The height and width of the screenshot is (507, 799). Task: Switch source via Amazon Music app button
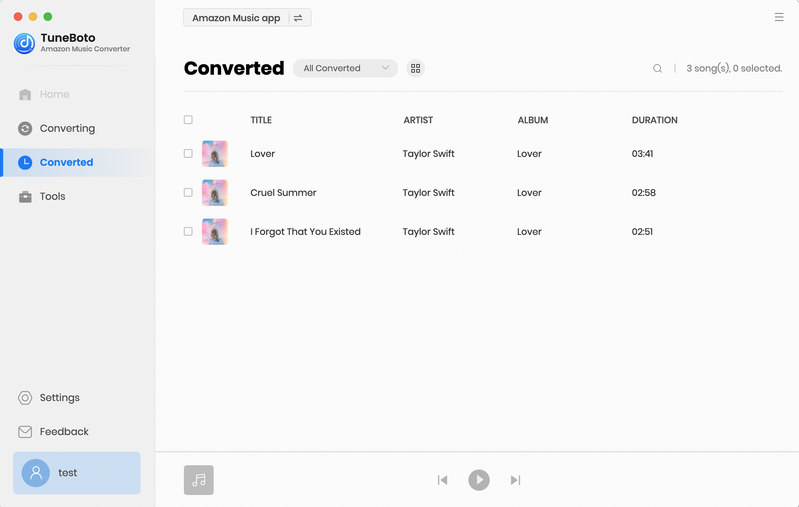[247, 18]
